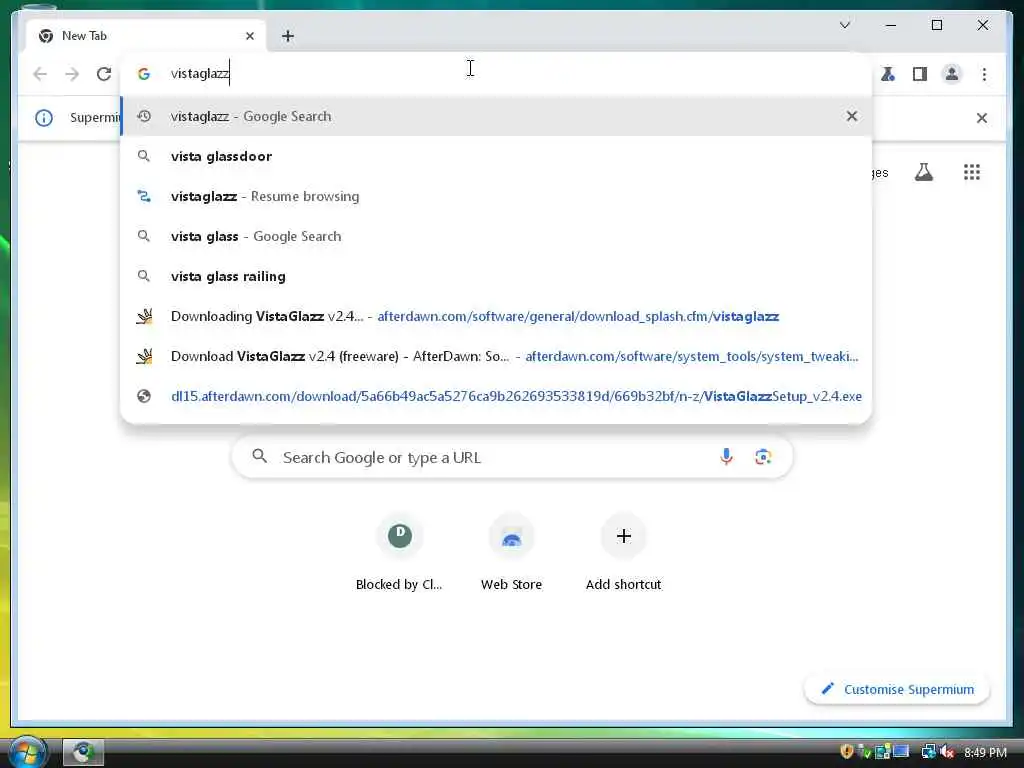The height and width of the screenshot is (768, 1024).
Task: Click the info icon on the infobar
Action: coord(44,118)
